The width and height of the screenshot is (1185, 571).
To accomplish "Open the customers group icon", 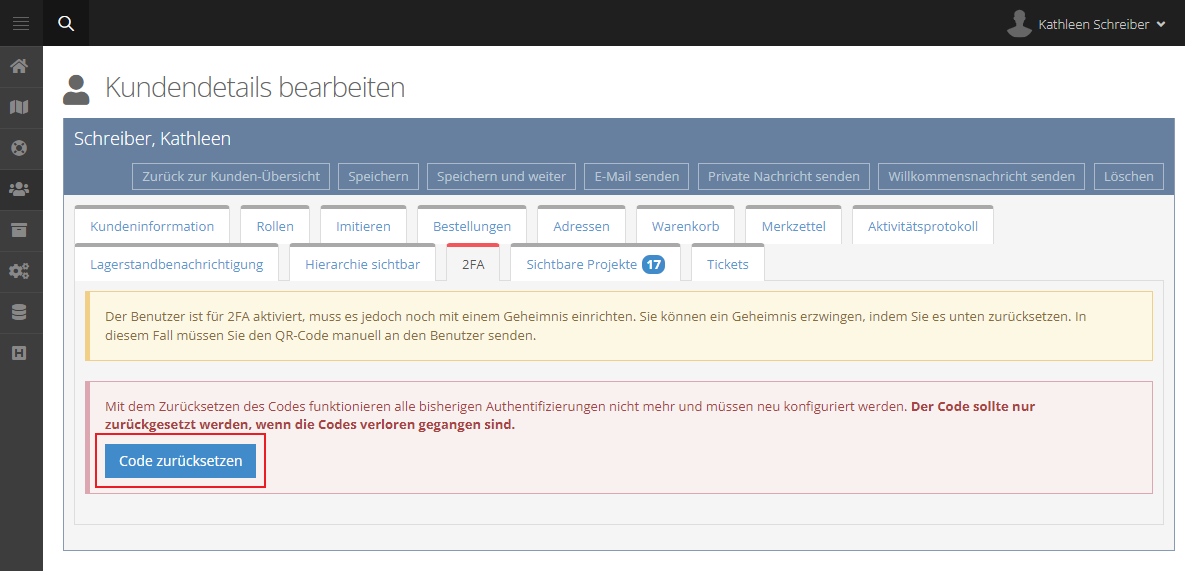I will pos(20,189).
